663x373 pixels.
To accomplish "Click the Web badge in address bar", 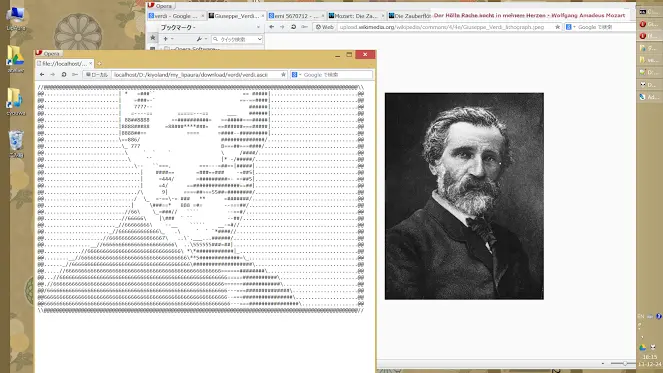I will click(325, 27).
